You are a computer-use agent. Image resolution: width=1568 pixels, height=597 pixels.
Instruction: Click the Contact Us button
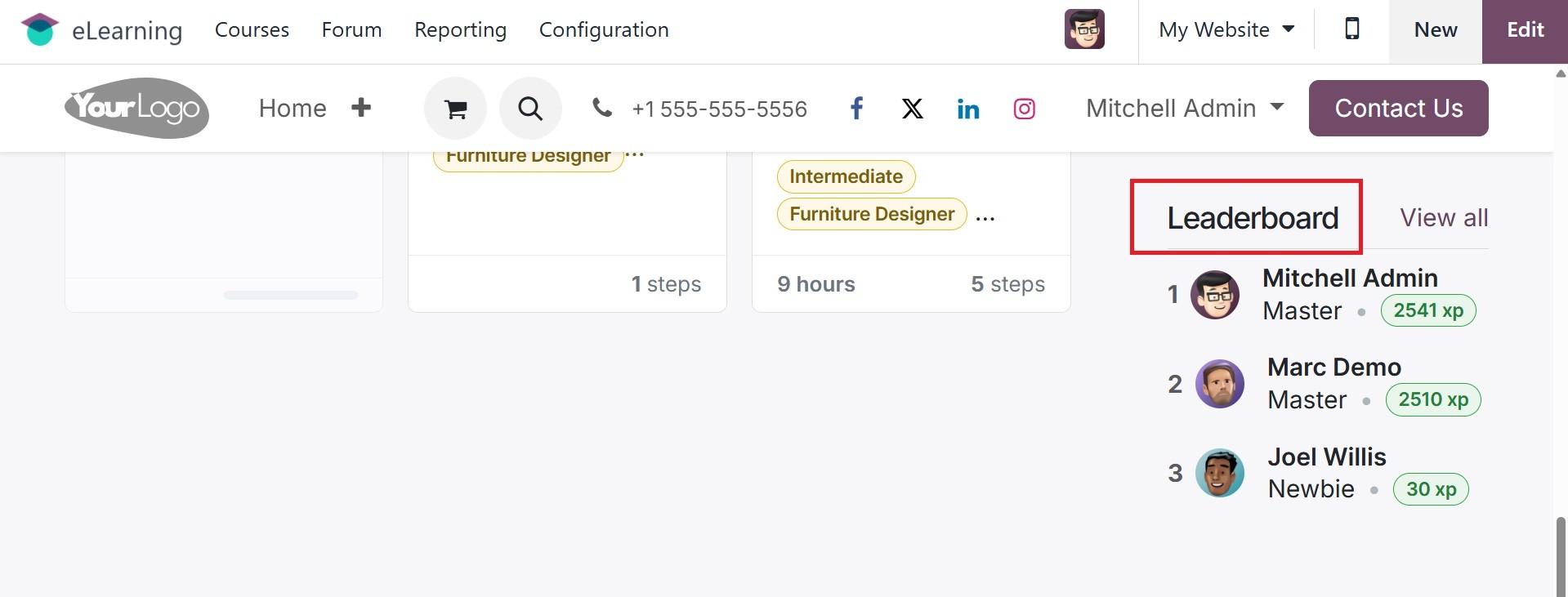click(1398, 108)
